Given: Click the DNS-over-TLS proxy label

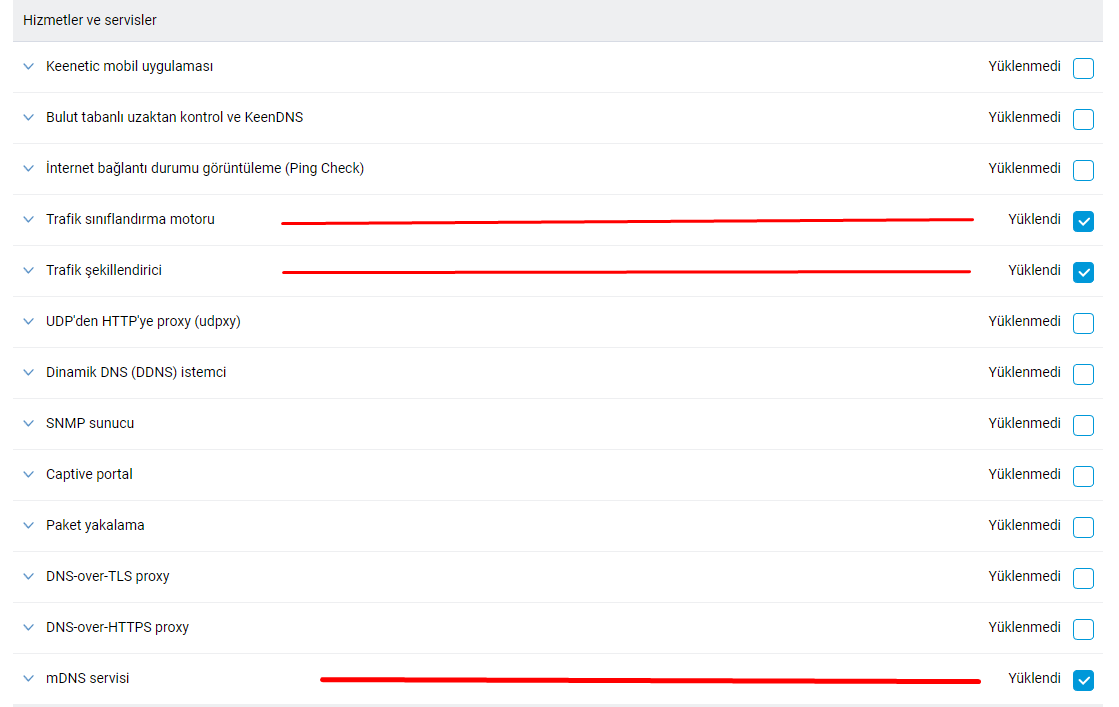Looking at the screenshot, I should (108, 576).
